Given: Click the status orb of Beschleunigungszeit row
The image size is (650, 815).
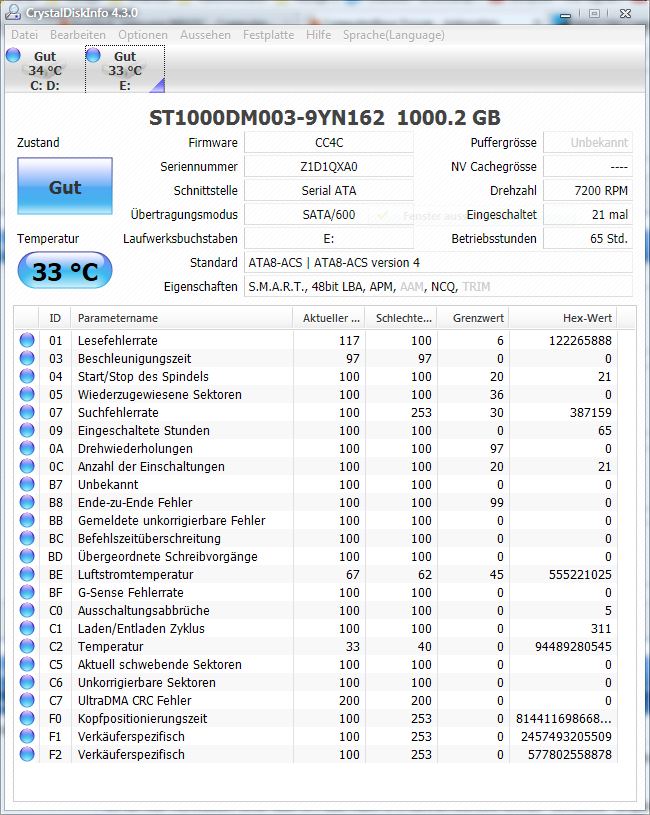Looking at the screenshot, I should tap(27, 358).
